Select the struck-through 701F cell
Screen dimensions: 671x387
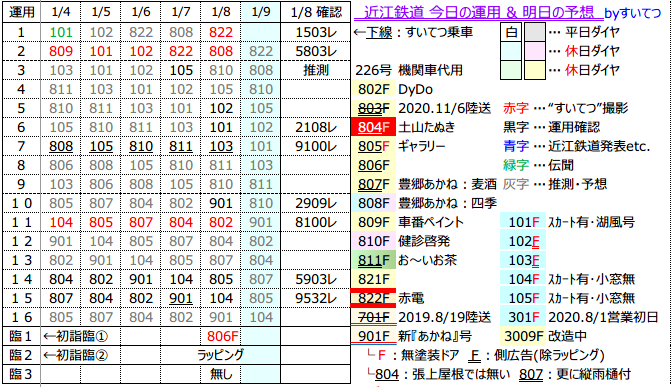374,317
